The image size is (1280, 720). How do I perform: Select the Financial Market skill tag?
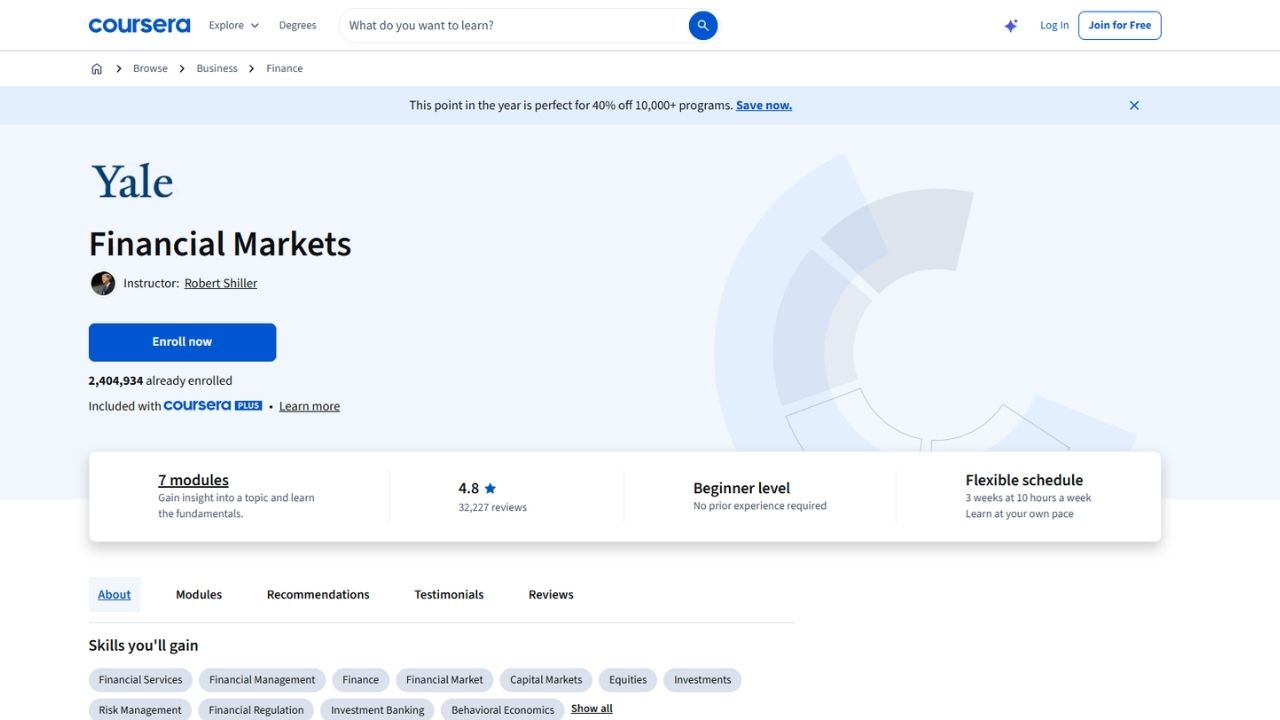click(x=445, y=680)
